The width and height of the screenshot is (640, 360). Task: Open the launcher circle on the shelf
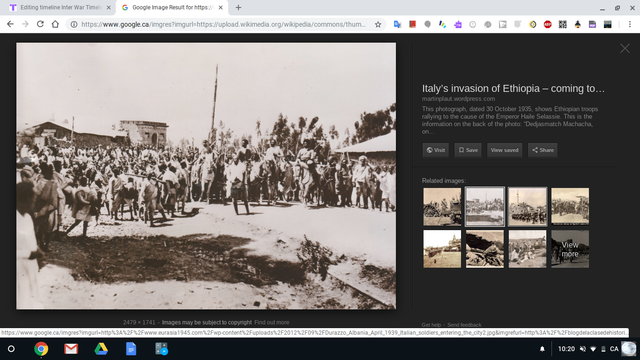tap(11, 349)
